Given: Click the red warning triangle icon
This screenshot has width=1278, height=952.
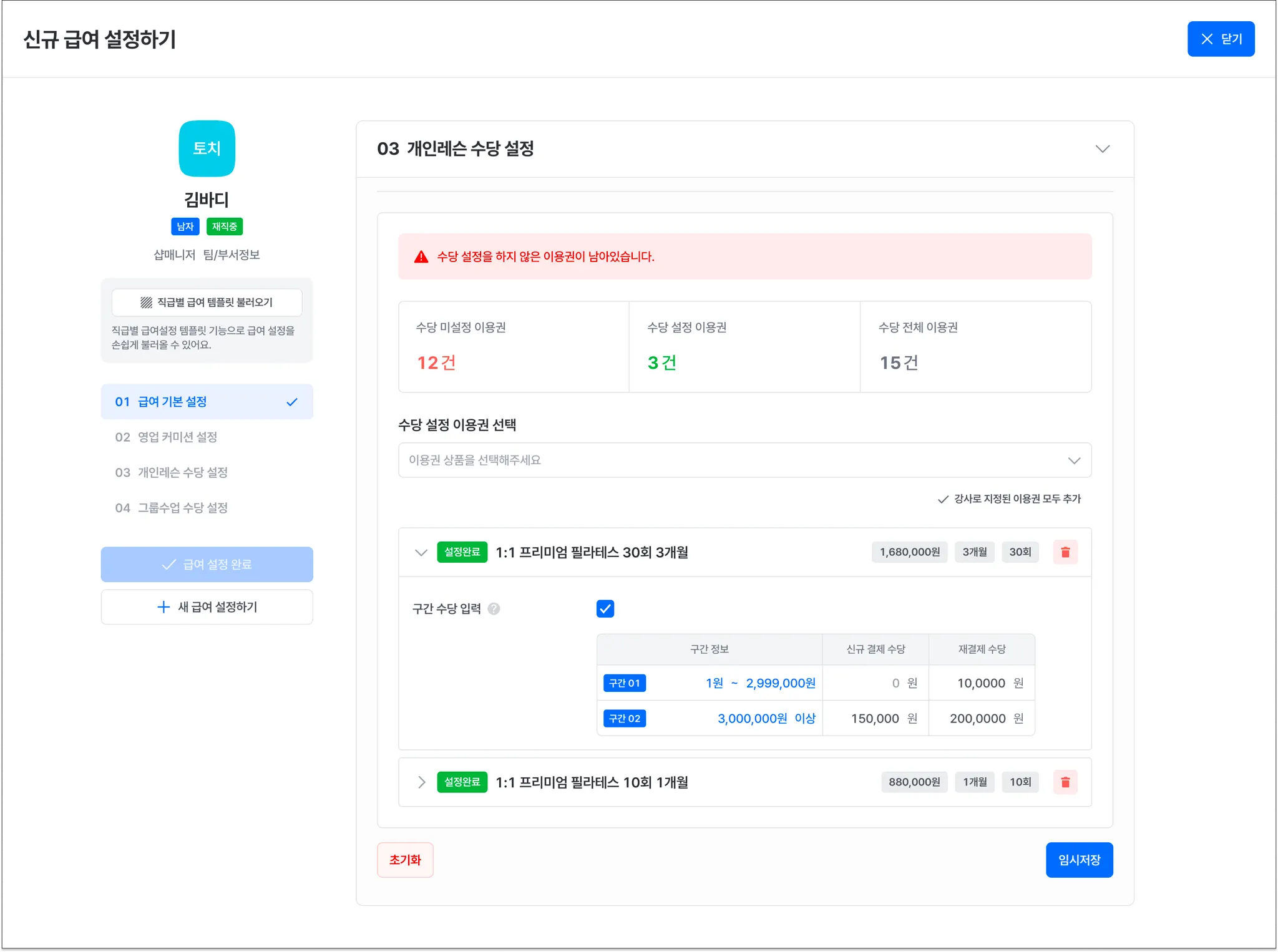Looking at the screenshot, I should pos(421,257).
